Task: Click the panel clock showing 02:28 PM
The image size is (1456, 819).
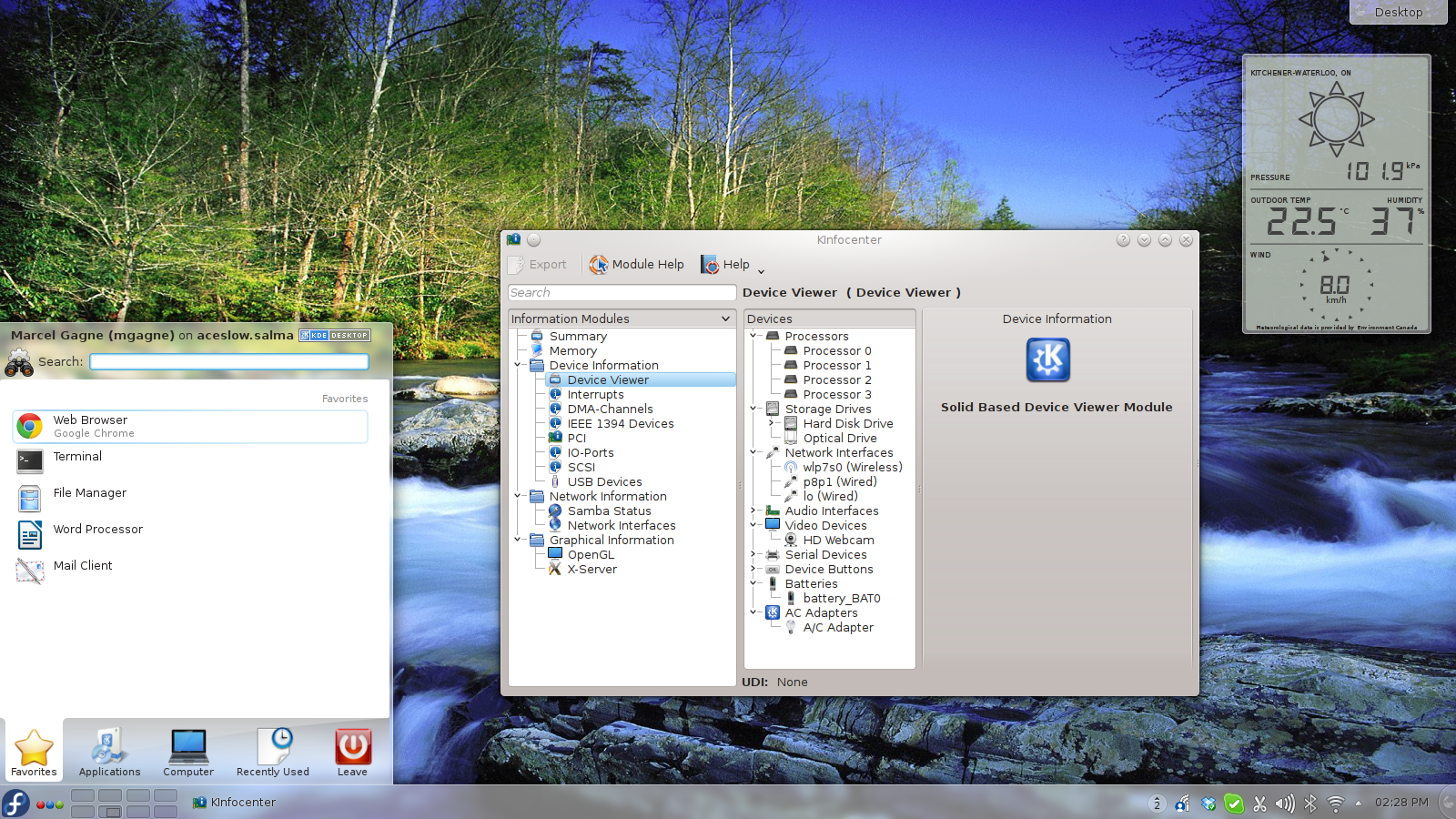Action: pyautogui.click(x=1401, y=803)
